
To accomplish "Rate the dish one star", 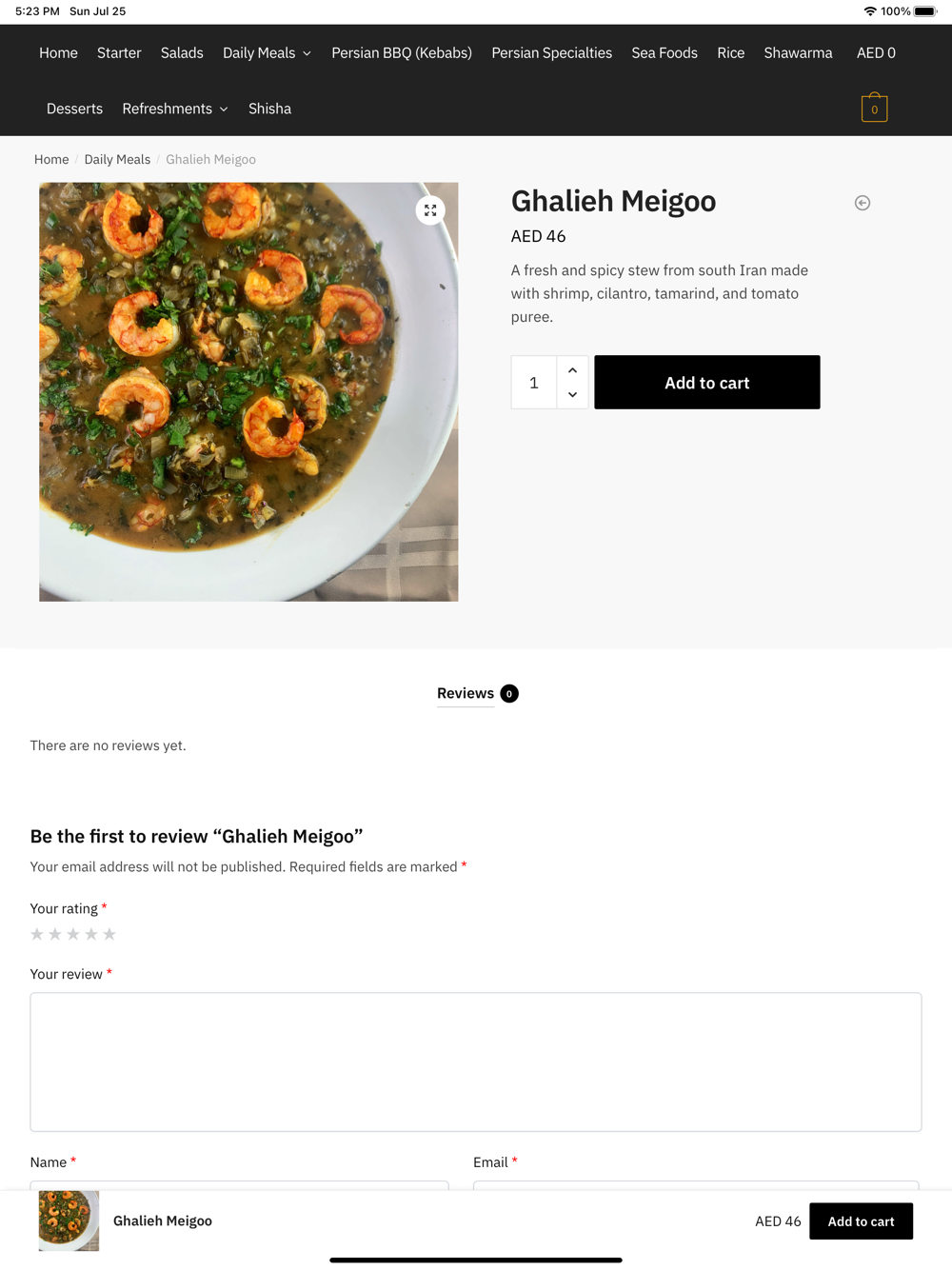I will (x=37, y=934).
